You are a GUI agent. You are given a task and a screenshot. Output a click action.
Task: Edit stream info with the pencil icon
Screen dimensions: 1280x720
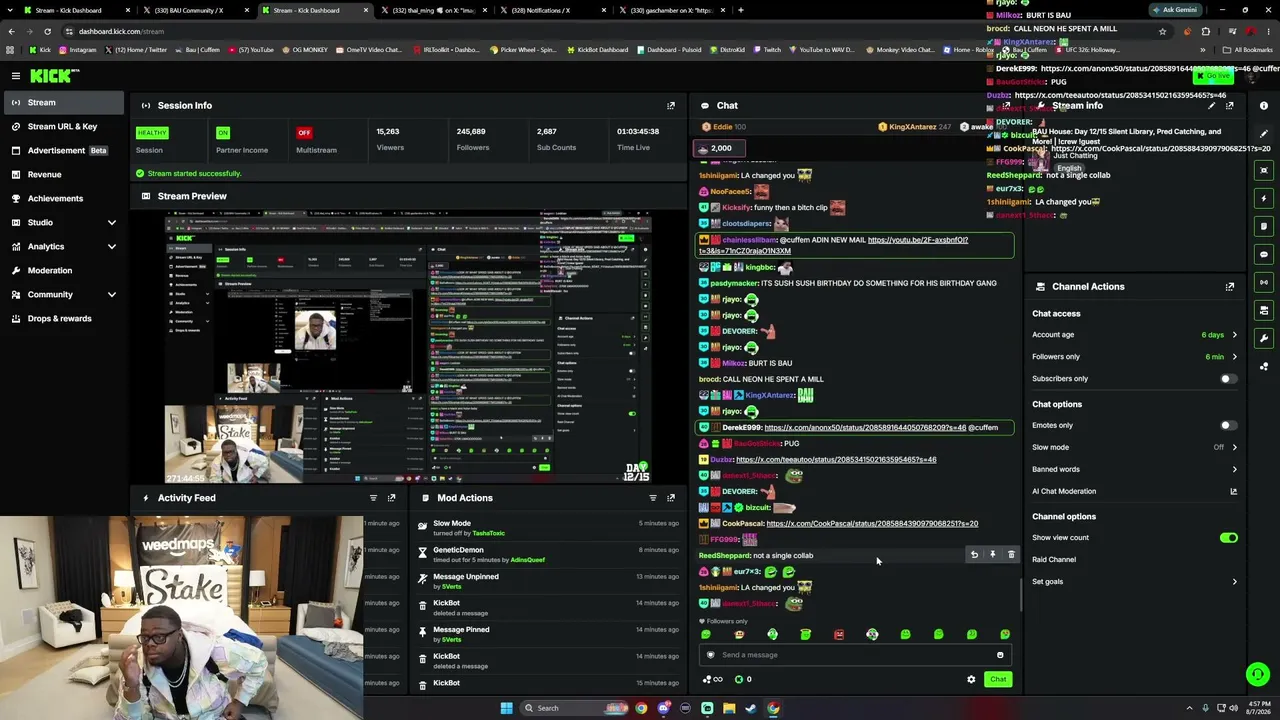[1212, 106]
